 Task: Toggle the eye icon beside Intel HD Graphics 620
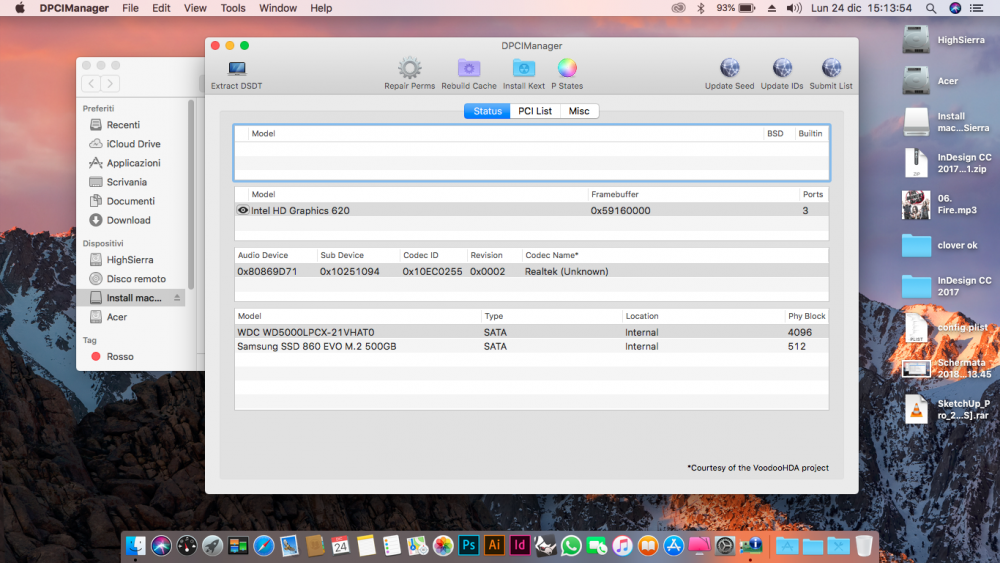(242, 210)
